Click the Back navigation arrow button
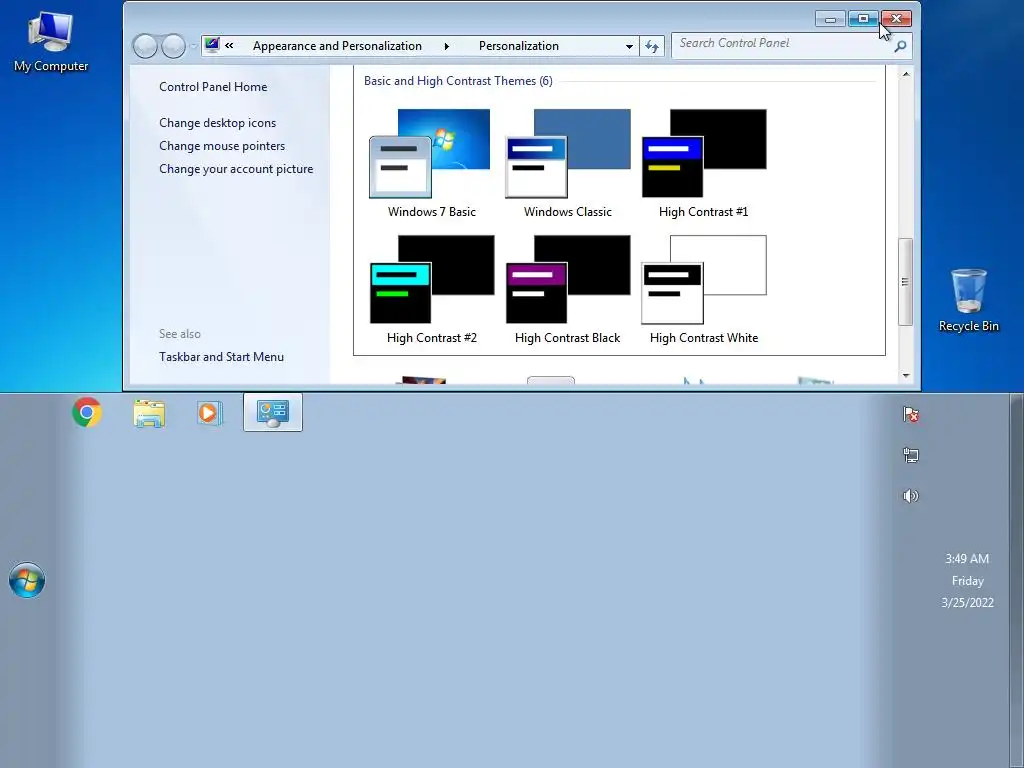1024x768 pixels. pyautogui.click(x=145, y=46)
